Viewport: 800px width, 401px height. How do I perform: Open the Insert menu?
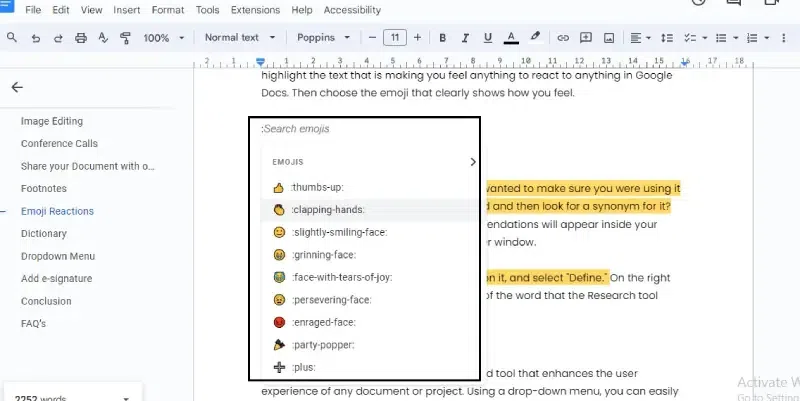tap(127, 10)
